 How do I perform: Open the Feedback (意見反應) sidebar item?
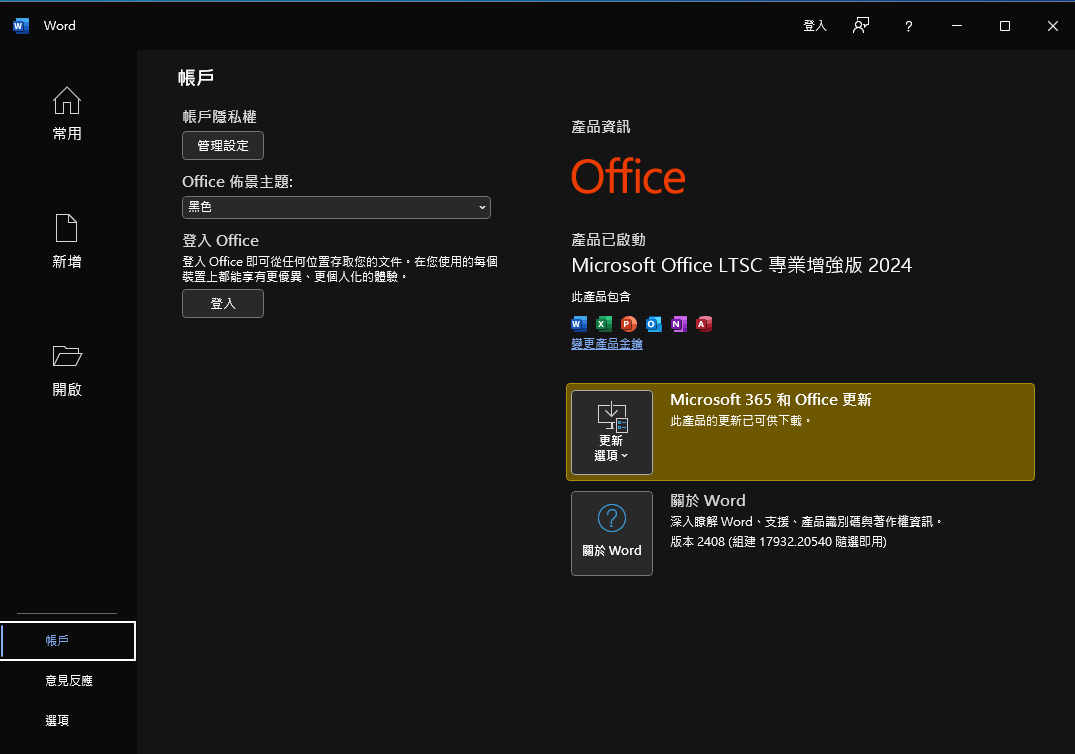68,681
